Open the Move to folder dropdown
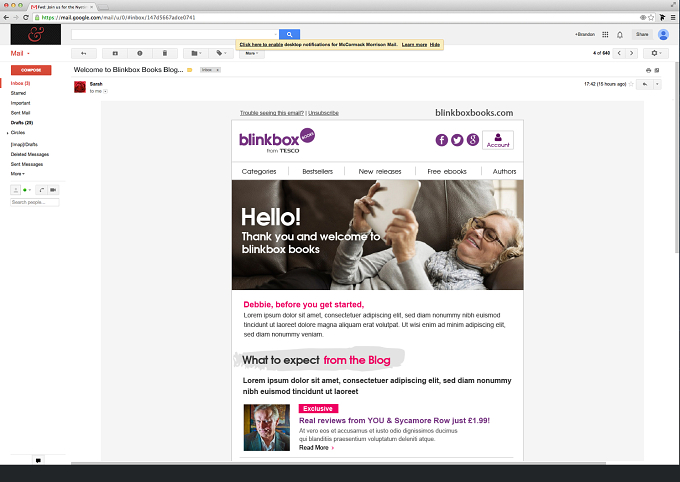 pos(196,53)
